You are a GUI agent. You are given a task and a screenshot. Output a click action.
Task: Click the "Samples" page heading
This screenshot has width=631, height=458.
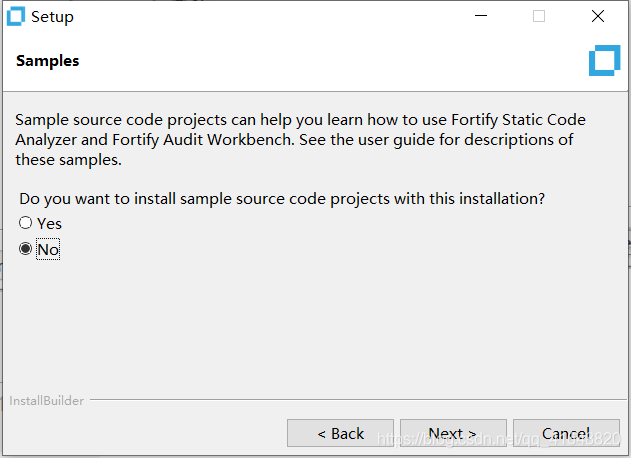pos(48,61)
